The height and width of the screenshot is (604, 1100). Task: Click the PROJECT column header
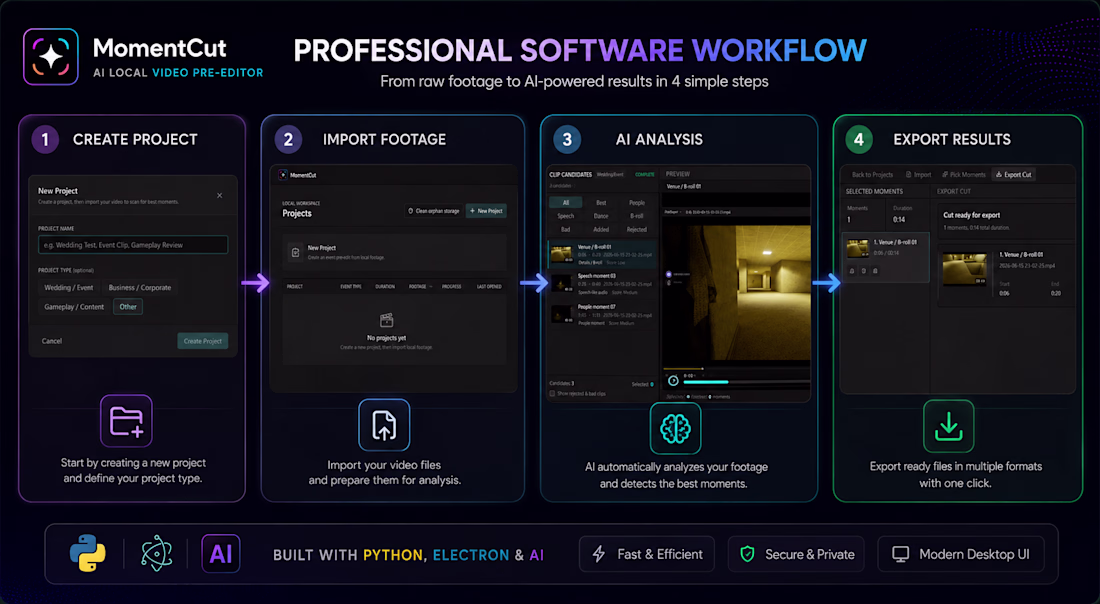295,286
